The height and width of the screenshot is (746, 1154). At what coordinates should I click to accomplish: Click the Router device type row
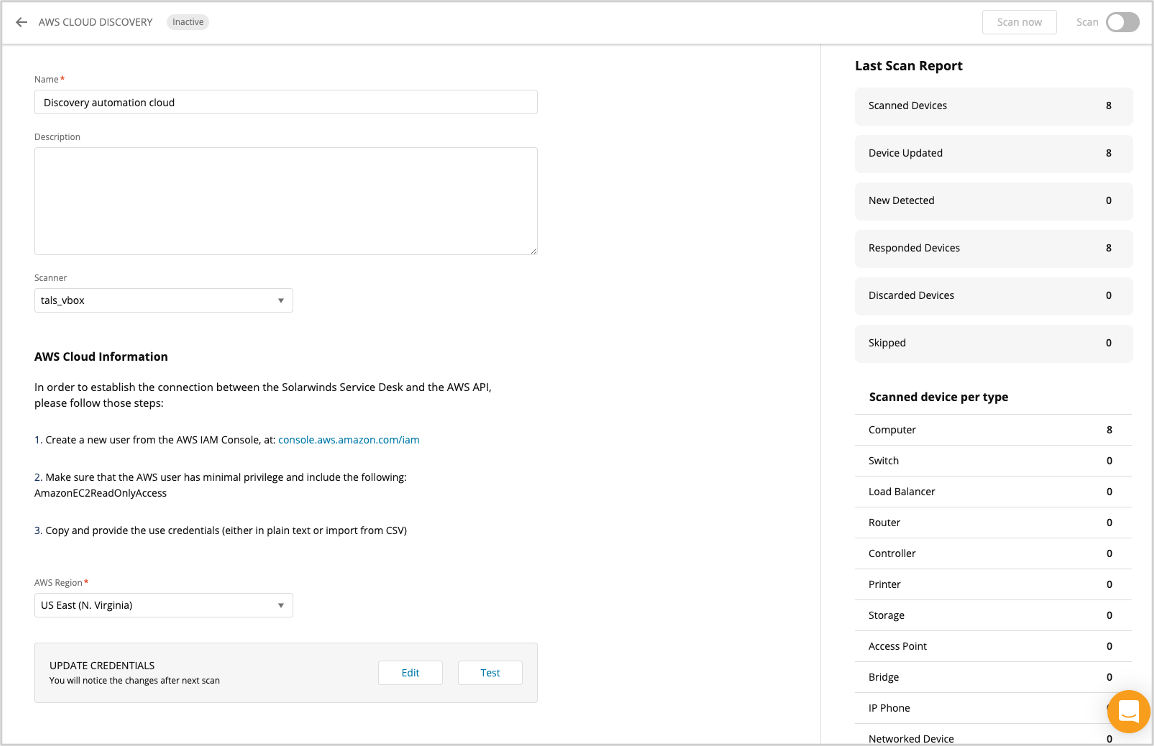(994, 522)
